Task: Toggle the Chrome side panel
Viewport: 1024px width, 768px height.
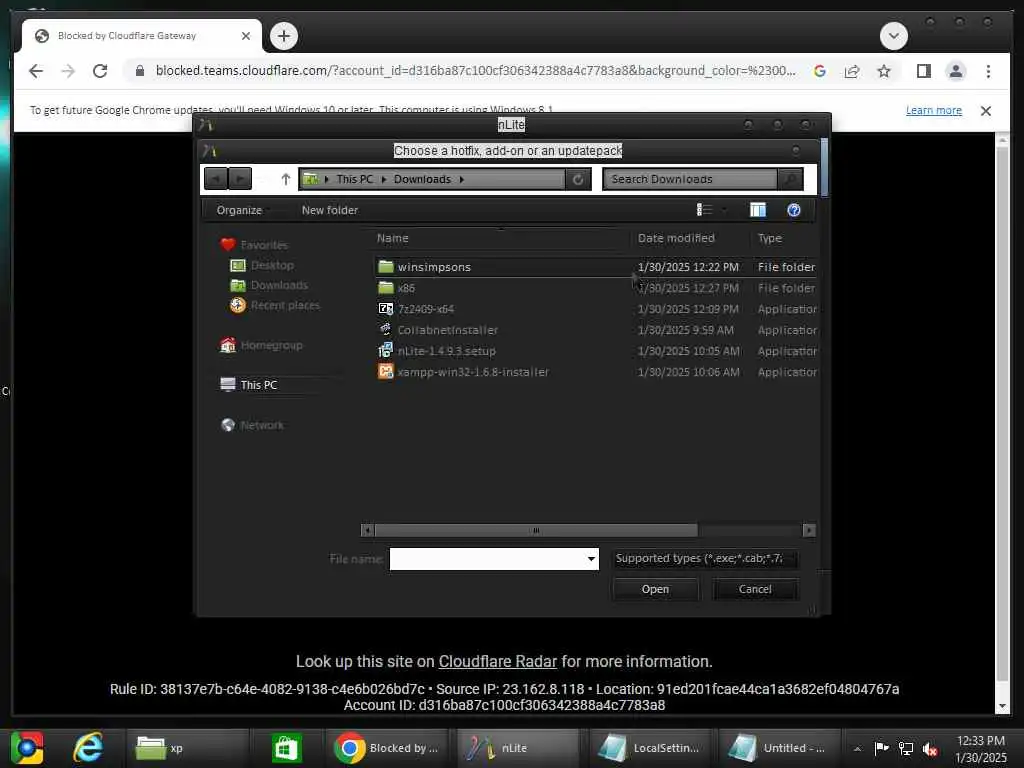Action: click(923, 71)
